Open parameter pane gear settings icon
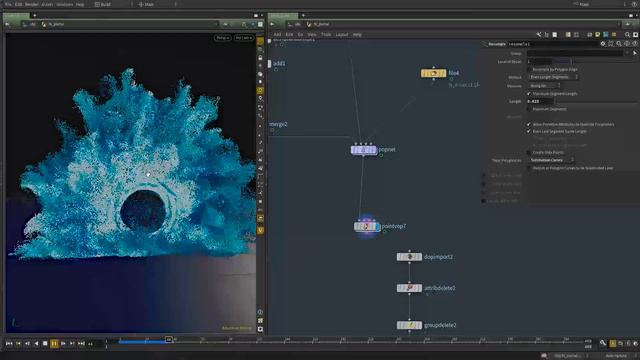Viewport: 640px width, 360px height. pyautogui.click(x=602, y=44)
